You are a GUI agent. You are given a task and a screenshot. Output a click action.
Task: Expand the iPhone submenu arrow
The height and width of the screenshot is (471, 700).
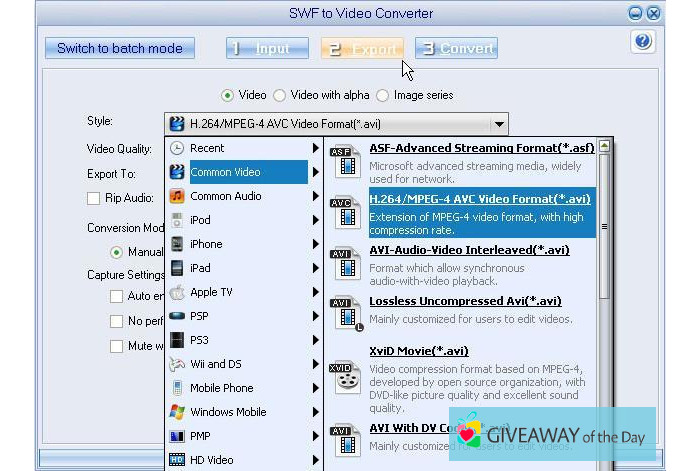click(315, 244)
